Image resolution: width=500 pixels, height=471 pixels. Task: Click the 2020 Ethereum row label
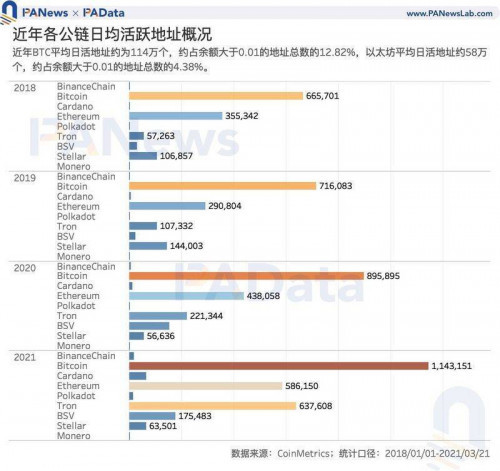78,296
